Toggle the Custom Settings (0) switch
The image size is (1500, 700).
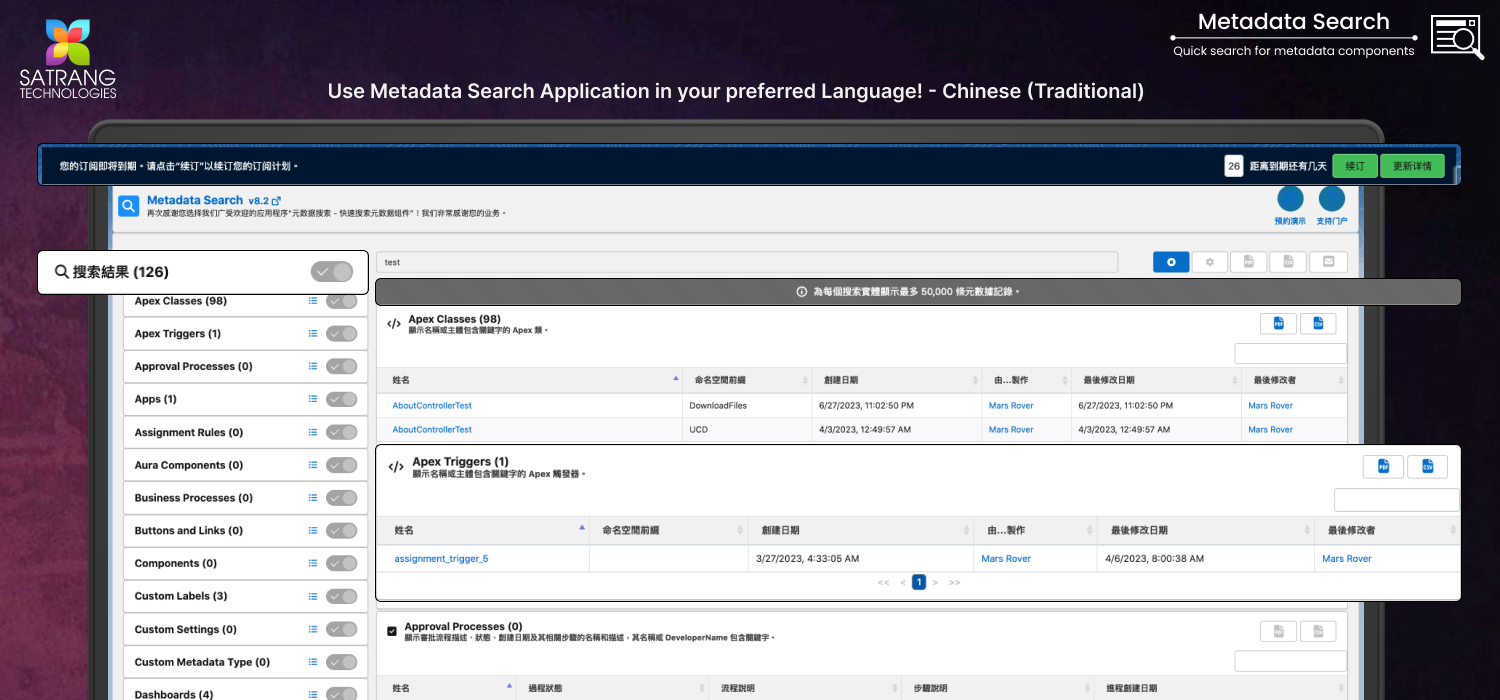(341, 629)
